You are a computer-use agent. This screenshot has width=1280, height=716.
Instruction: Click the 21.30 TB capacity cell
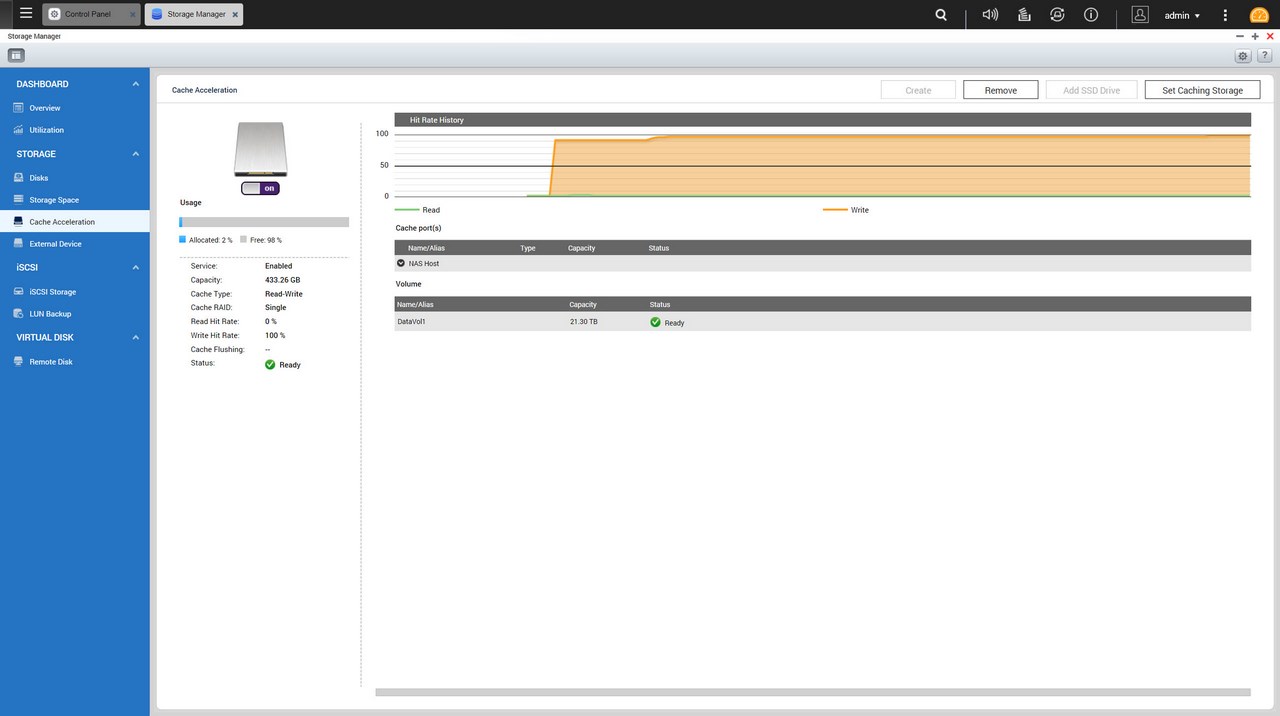click(x=584, y=322)
